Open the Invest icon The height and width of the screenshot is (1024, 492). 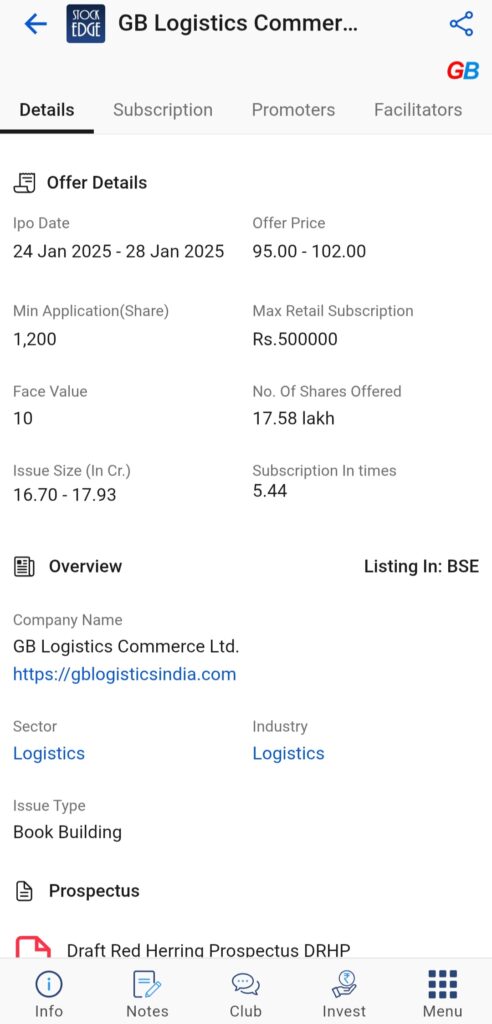pos(344,984)
